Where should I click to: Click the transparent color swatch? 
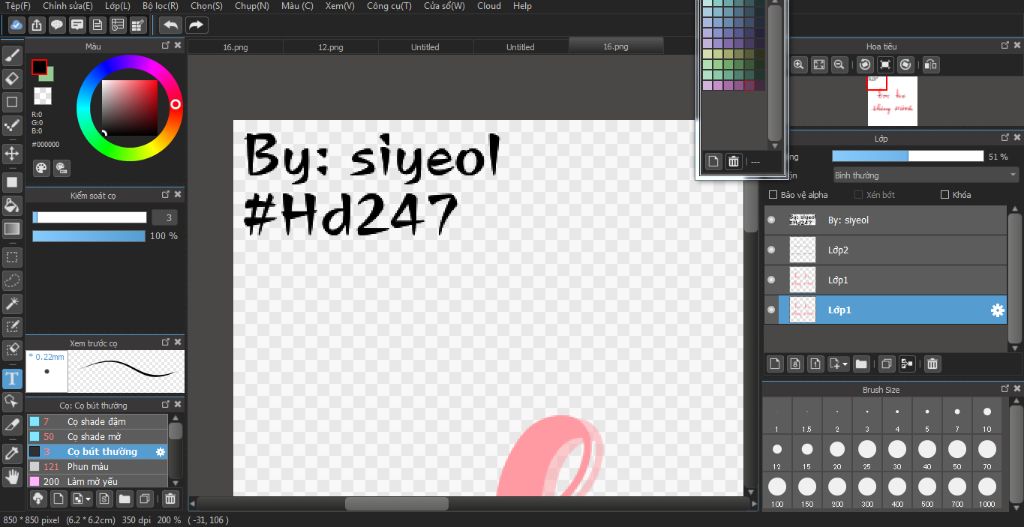click(42, 96)
